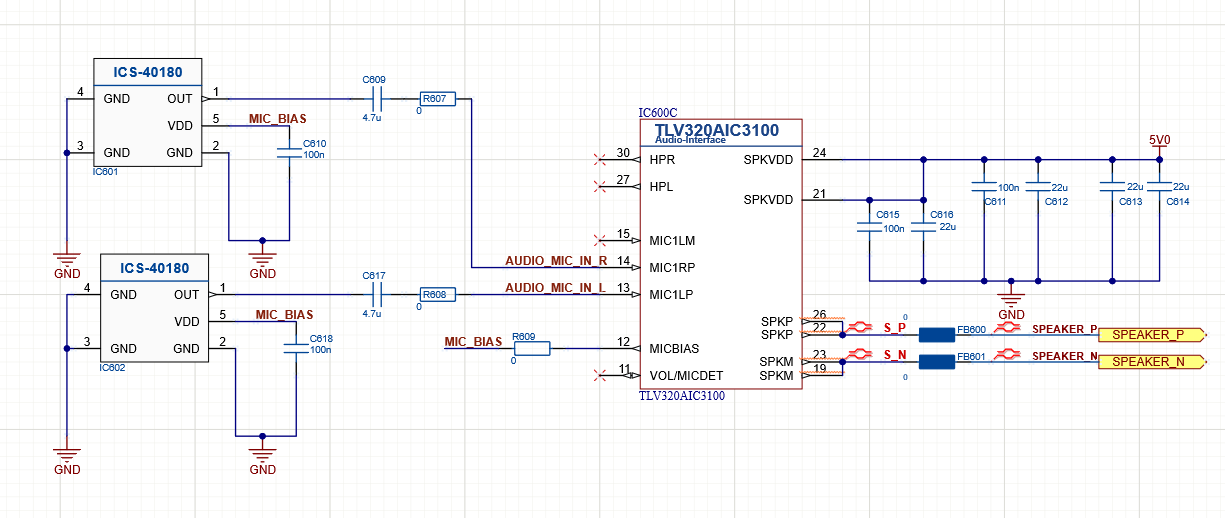
Task: Click the SPEAKER_P net label beside FB600
Action: coord(1065,328)
